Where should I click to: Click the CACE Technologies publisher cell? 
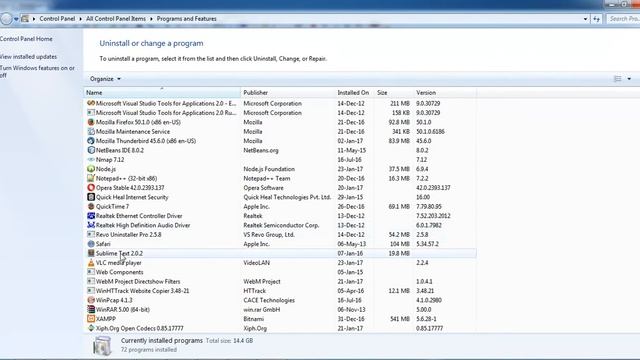point(269,300)
